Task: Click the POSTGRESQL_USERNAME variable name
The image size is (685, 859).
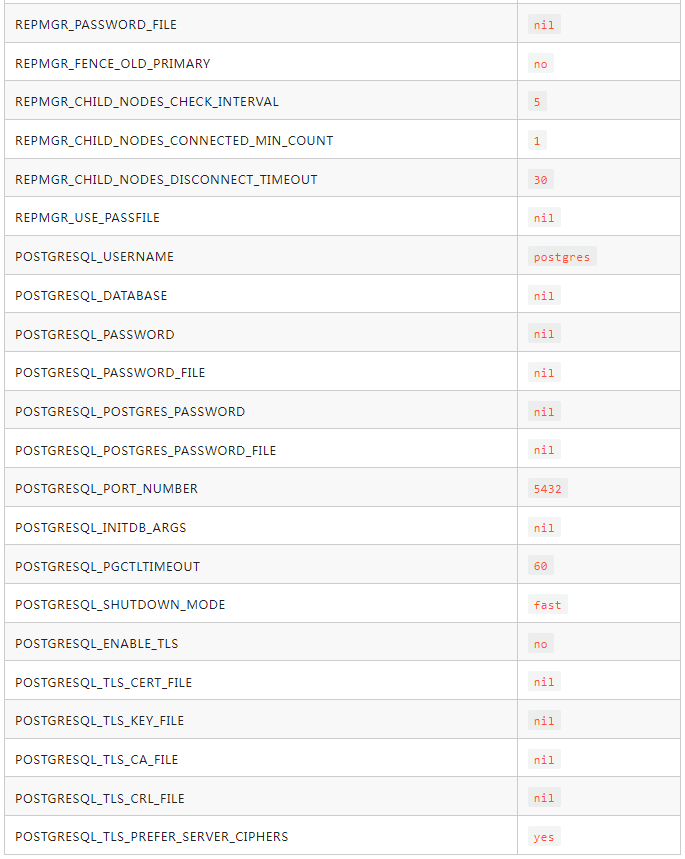Action: pyautogui.click(x=95, y=257)
